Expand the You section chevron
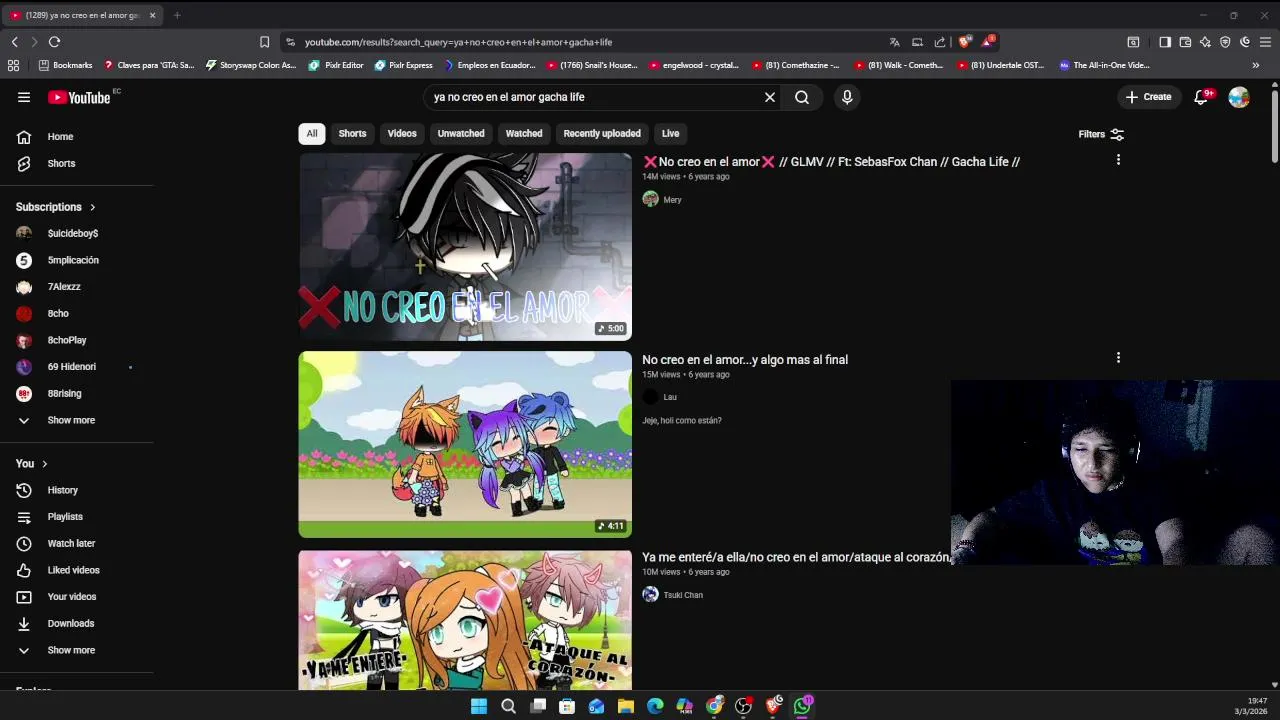Screen dimensions: 1280x720 pyautogui.click(x=44, y=464)
